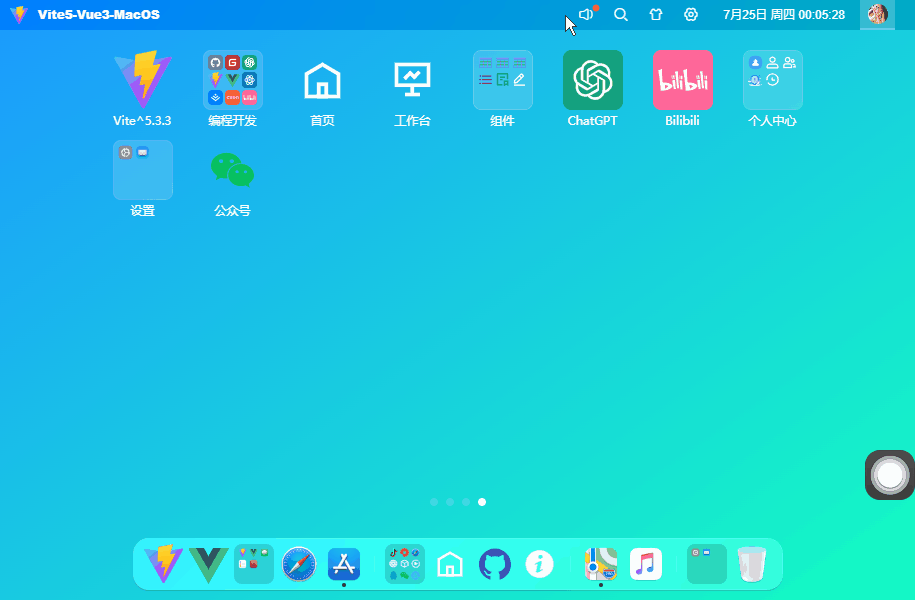Viewport: 915px width, 600px height.
Task: Select the active fourth page dot
Action: tap(482, 502)
